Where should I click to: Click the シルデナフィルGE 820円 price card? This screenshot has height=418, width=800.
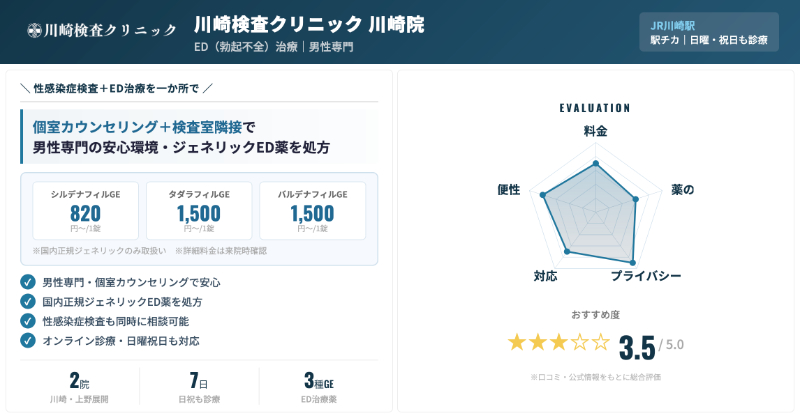pos(86,210)
